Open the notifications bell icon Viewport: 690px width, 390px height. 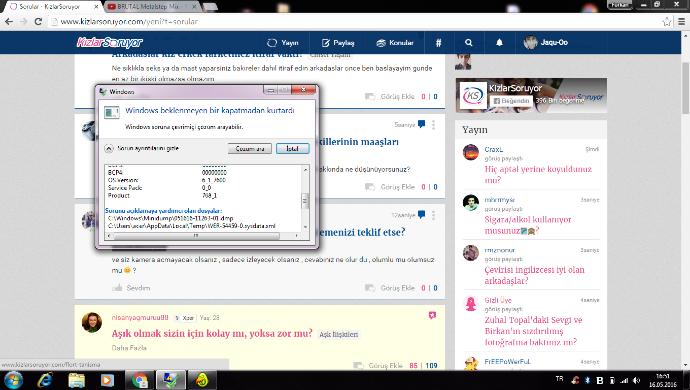point(499,43)
